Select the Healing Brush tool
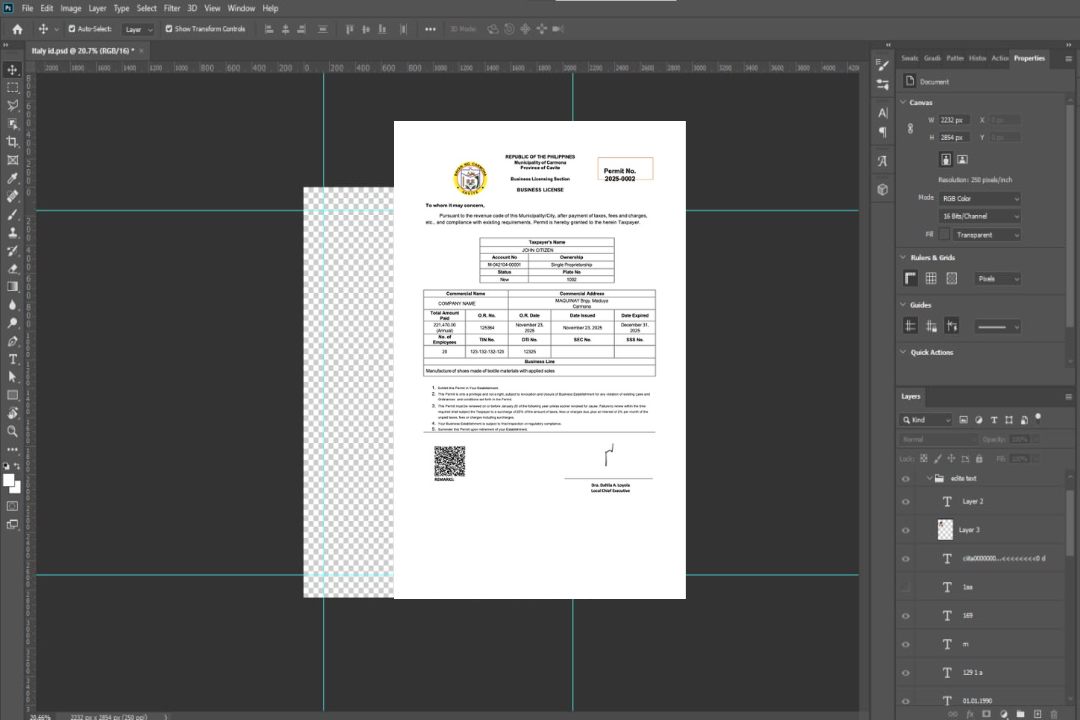Viewport: 1080px width, 720px height. point(12,196)
